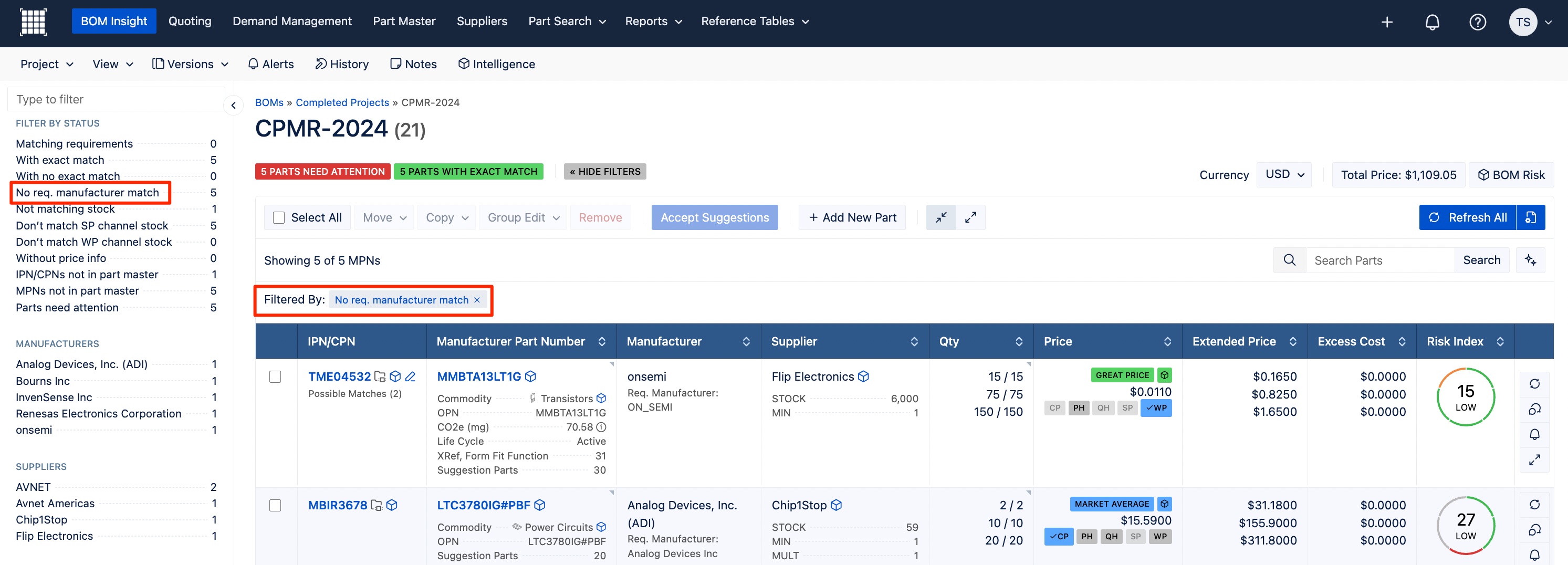Expand TME04532 row with arrows icon

coord(1534,461)
